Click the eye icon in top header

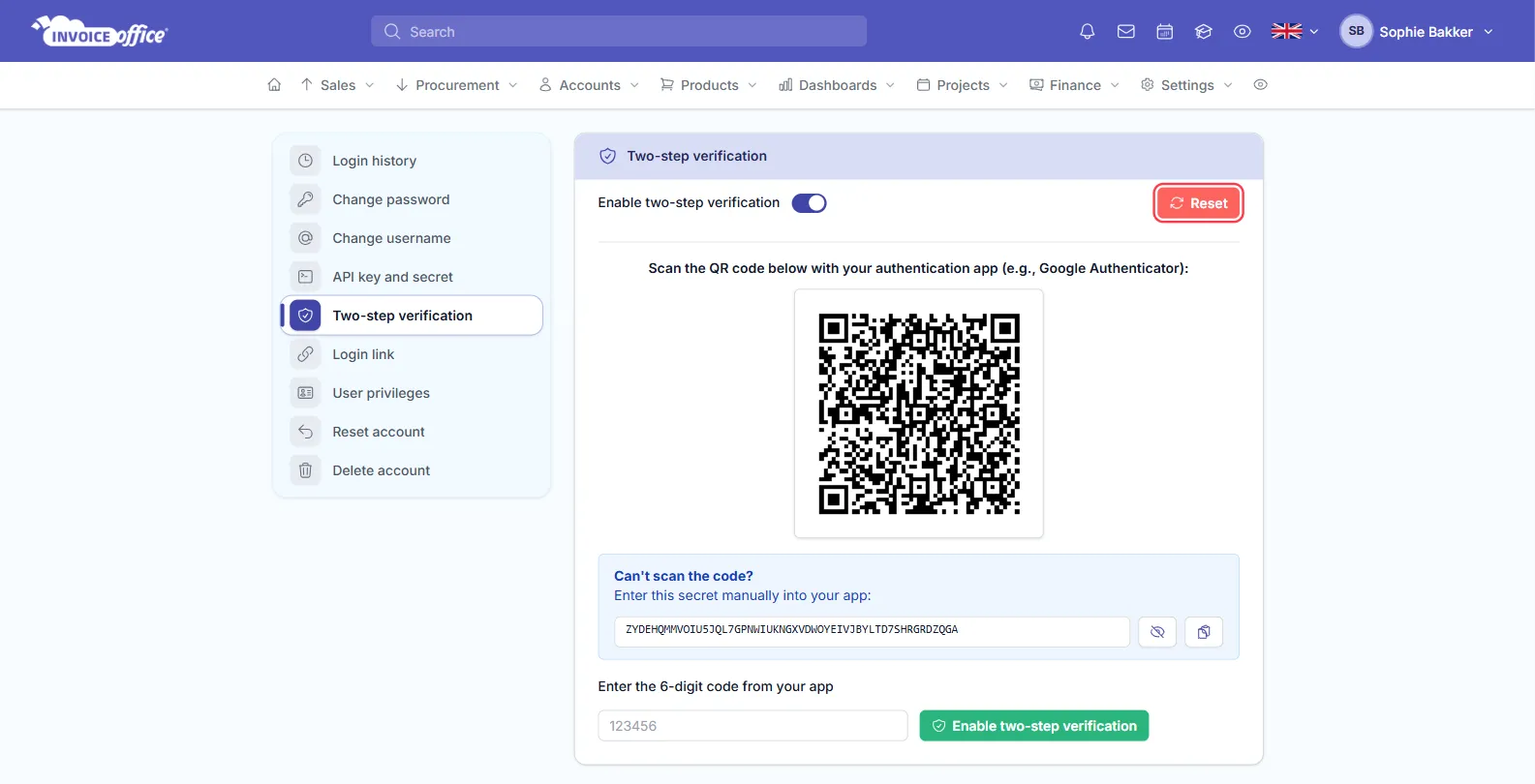1243,32
